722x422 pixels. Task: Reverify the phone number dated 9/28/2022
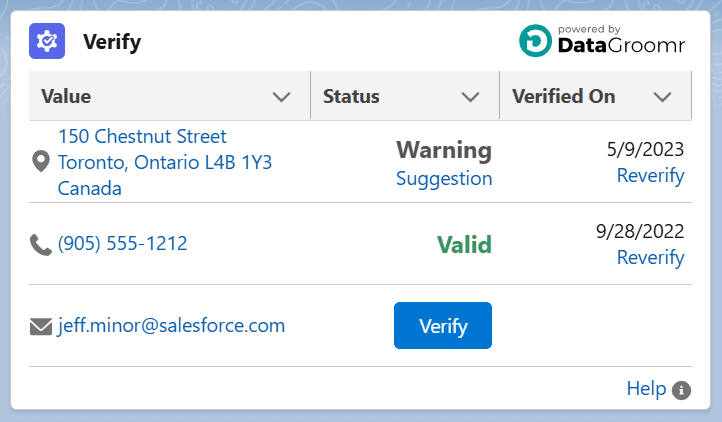point(650,258)
